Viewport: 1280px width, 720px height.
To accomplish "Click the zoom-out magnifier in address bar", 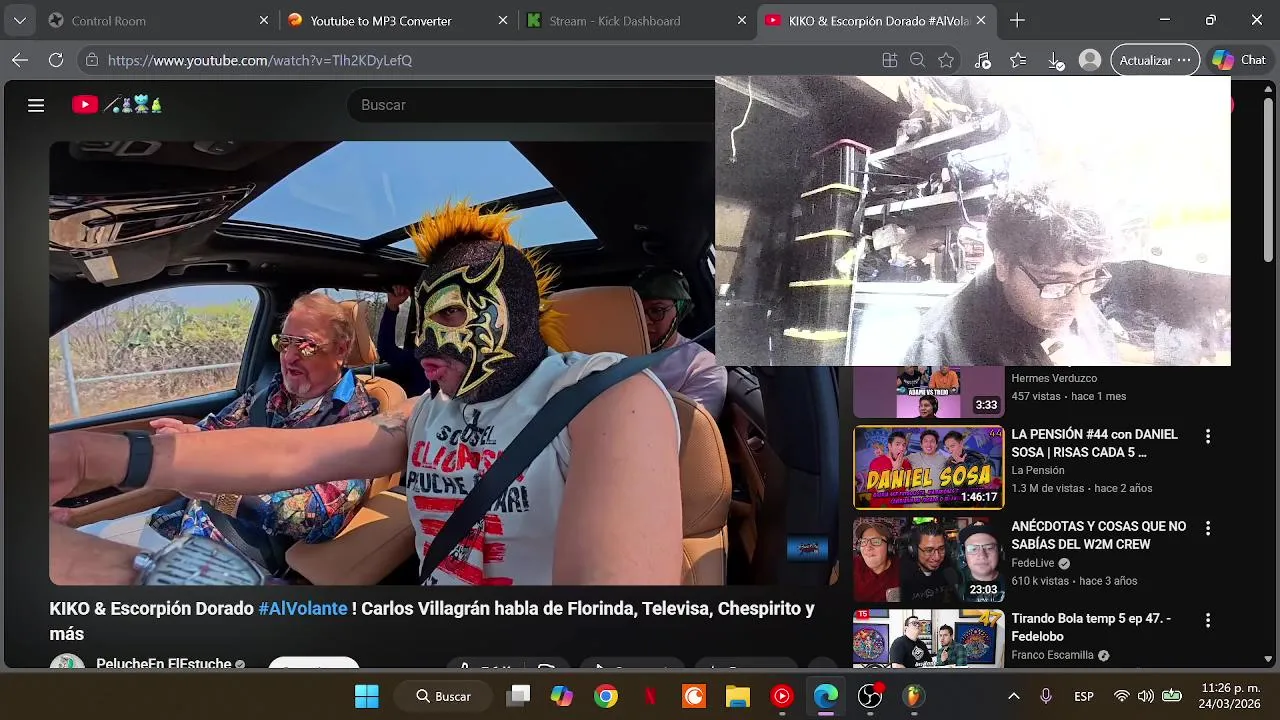I will [917, 60].
